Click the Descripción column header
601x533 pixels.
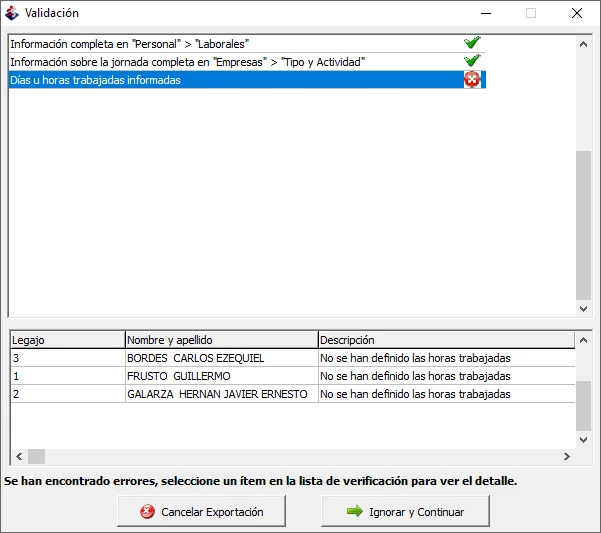click(447, 340)
